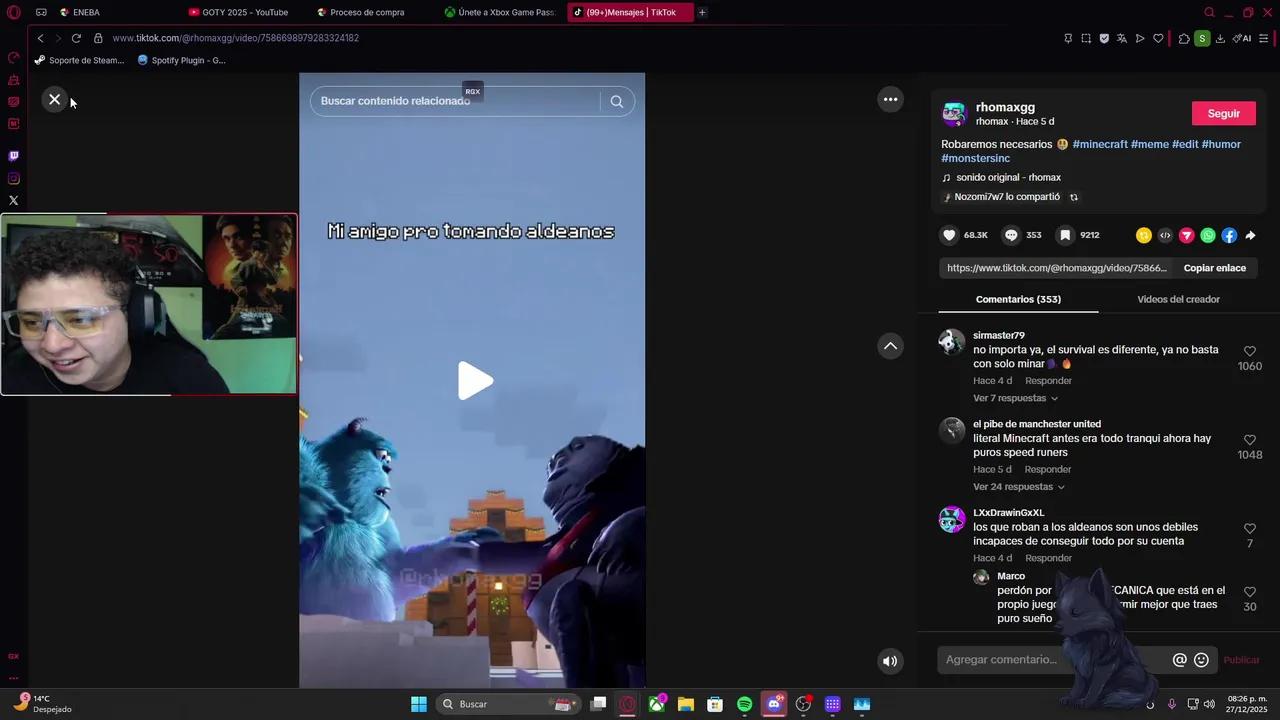The image size is (1280, 720).
Task: Open rhomaxgg profile avatar
Action: (x=954, y=114)
